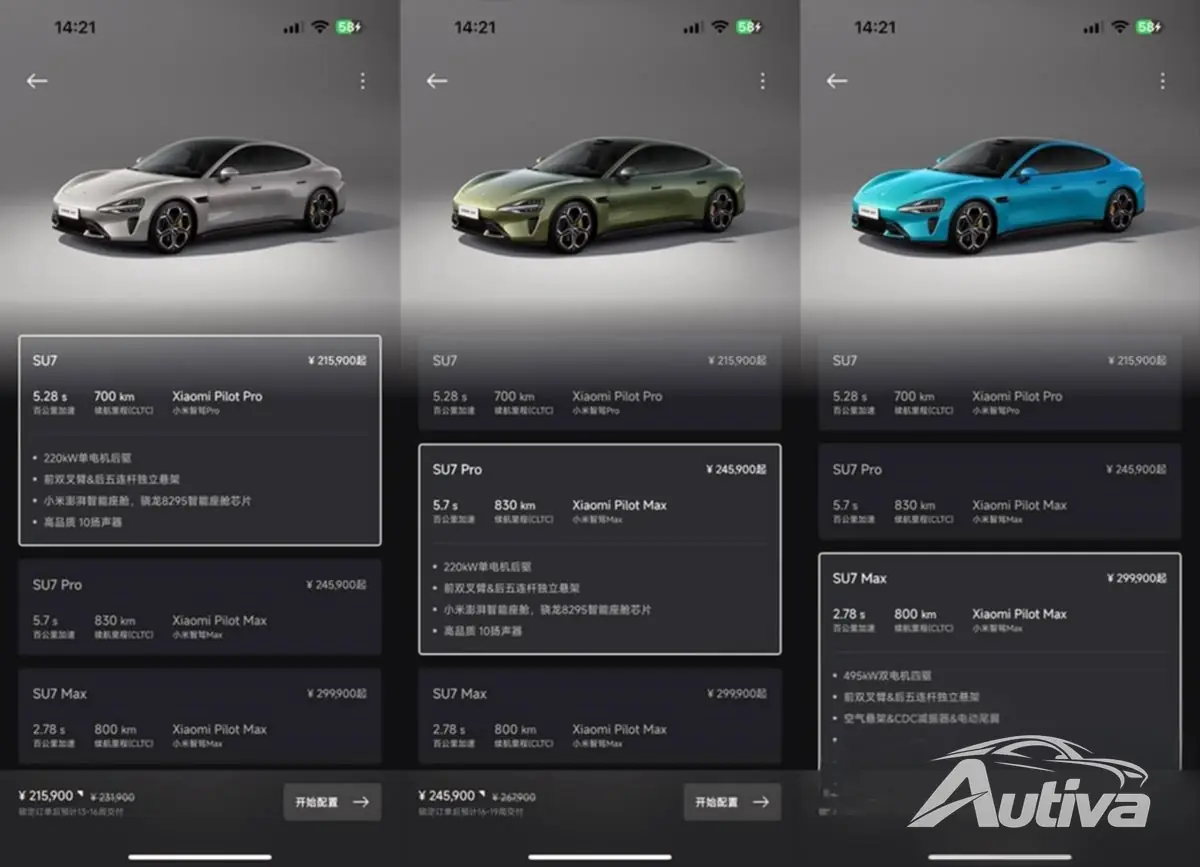Tap the green SU7 car image
Image resolution: width=1200 pixels, height=867 pixels.
tap(598, 196)
